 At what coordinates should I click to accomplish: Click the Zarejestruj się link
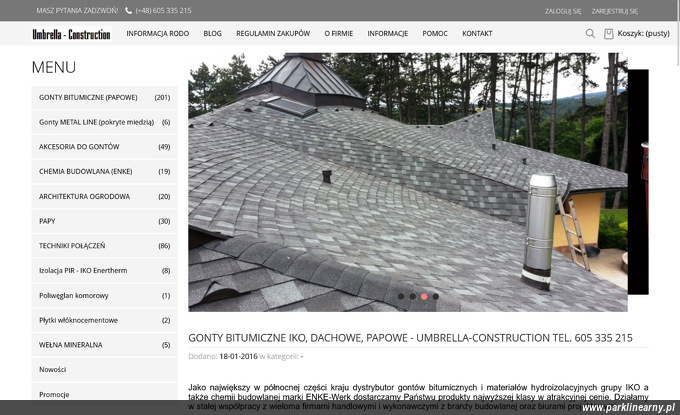point(615,11)
